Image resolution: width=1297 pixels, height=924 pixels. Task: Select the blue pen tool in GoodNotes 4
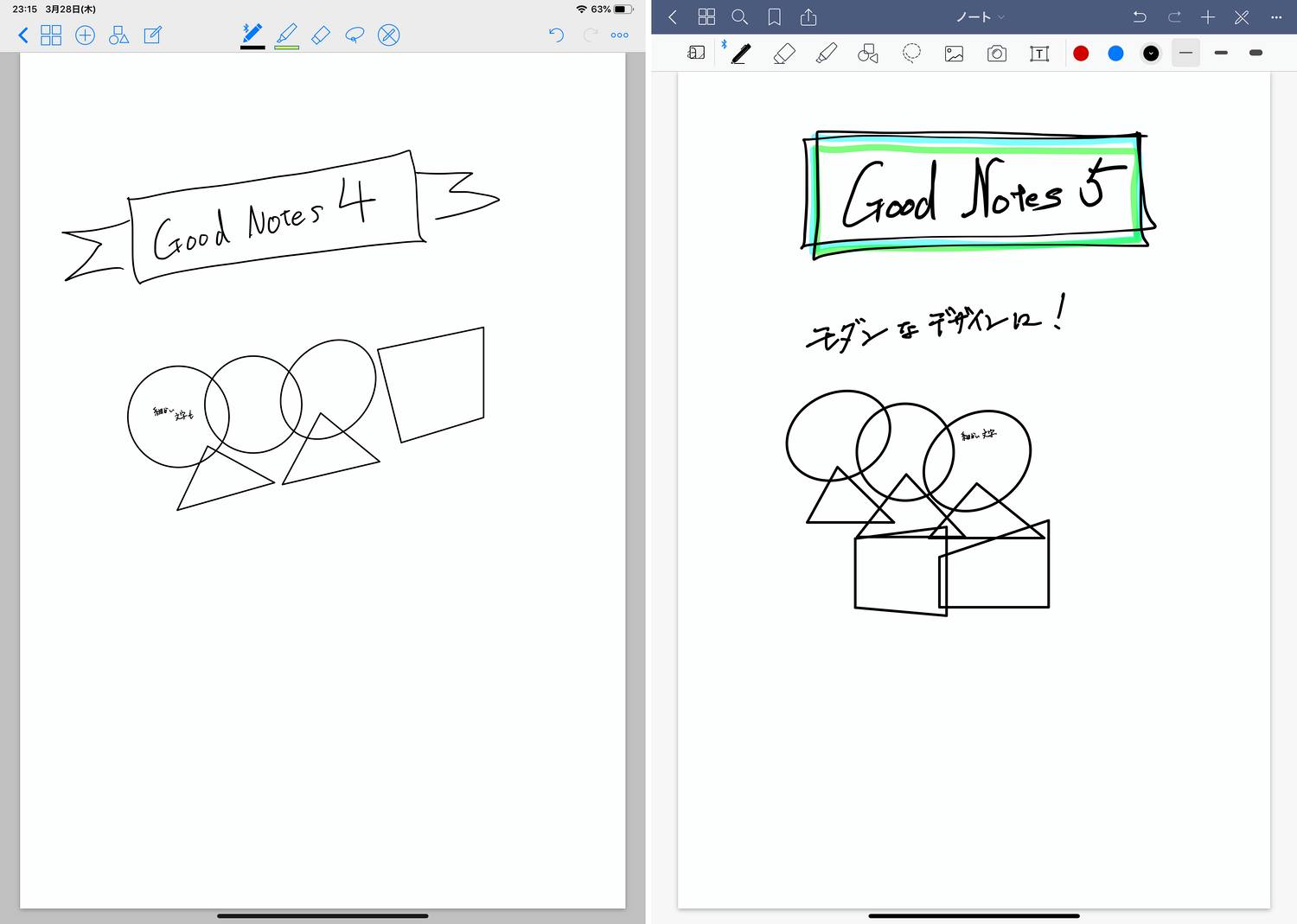click(252, 35)
